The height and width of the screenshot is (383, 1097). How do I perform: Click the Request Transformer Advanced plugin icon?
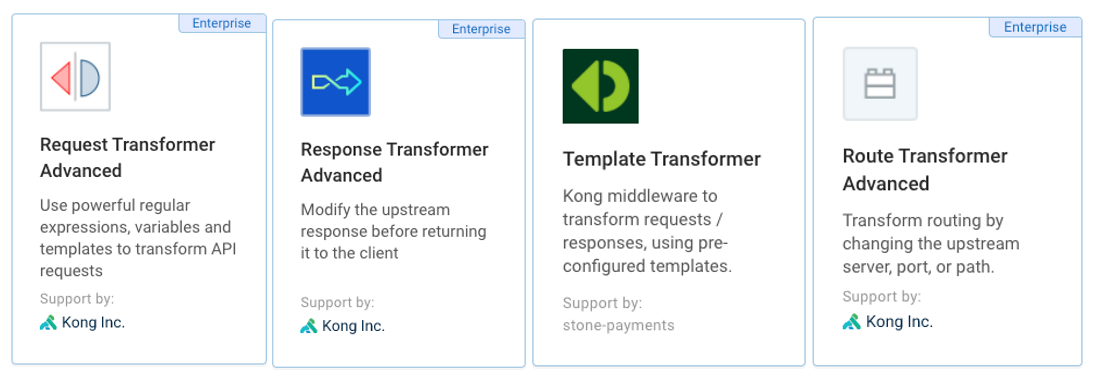pos(75,76)
